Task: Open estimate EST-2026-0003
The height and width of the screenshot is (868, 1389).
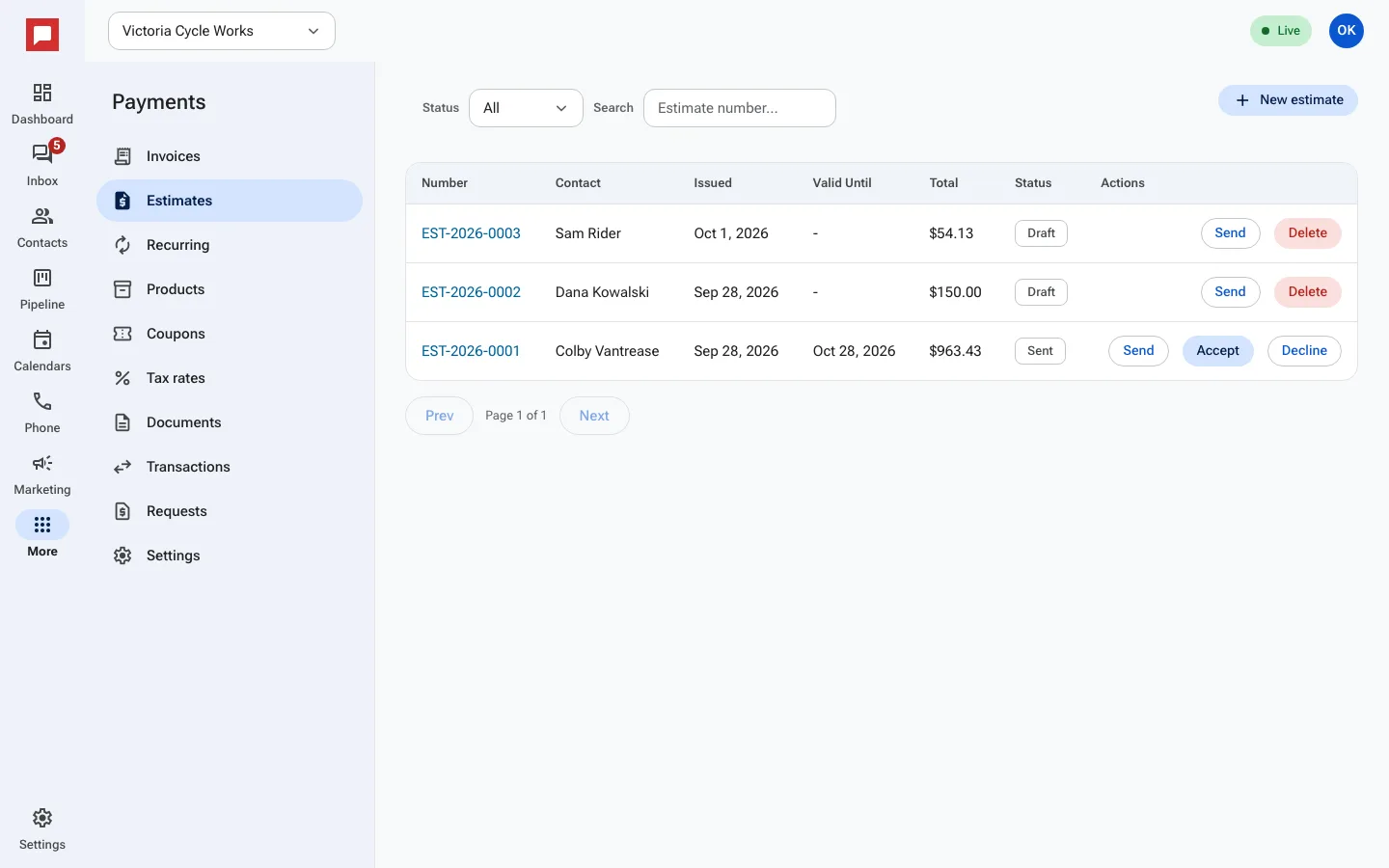Action: point(471,233)
